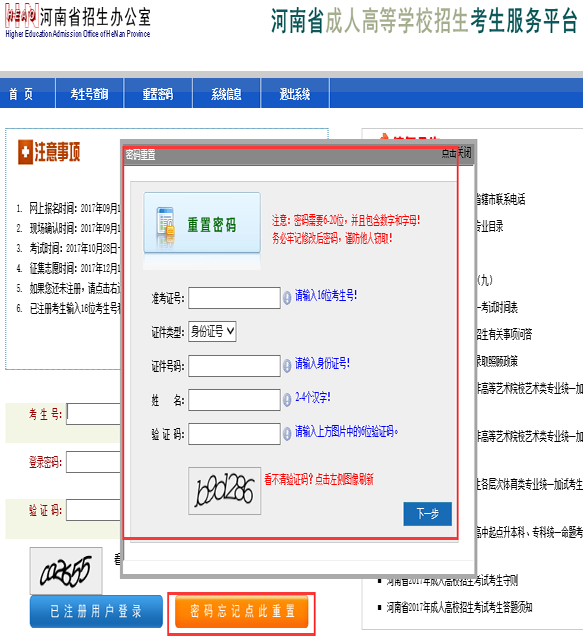This screenshot has height=642, width=585.
Task: Click info icon beside dialog 验证码 field
Action: coord(287,434)
